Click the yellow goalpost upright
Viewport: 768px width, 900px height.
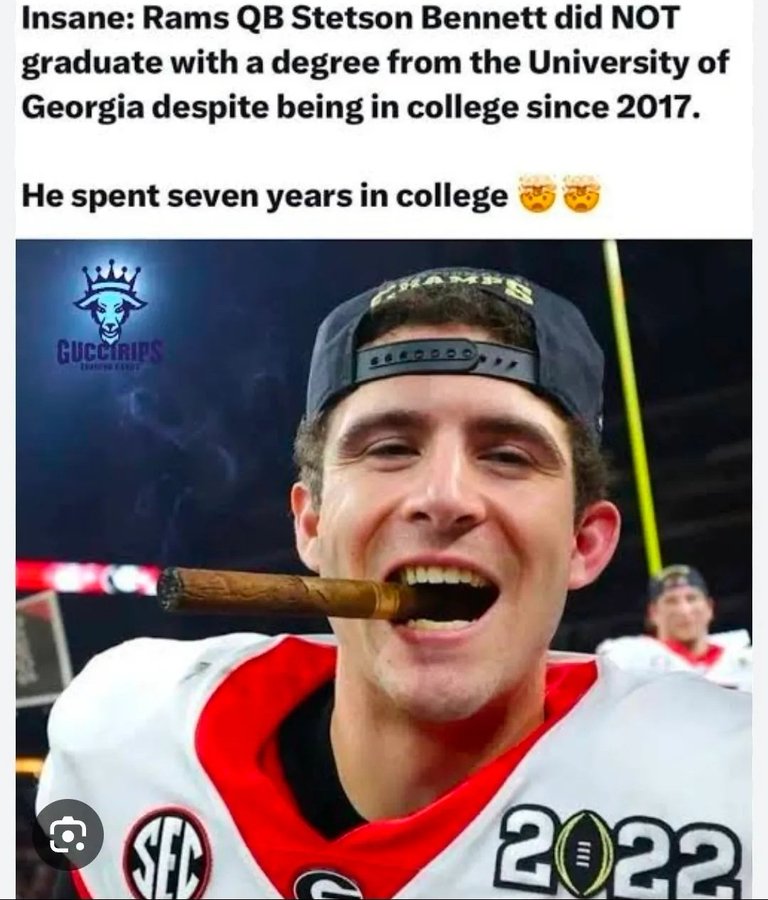click(630, 402)
